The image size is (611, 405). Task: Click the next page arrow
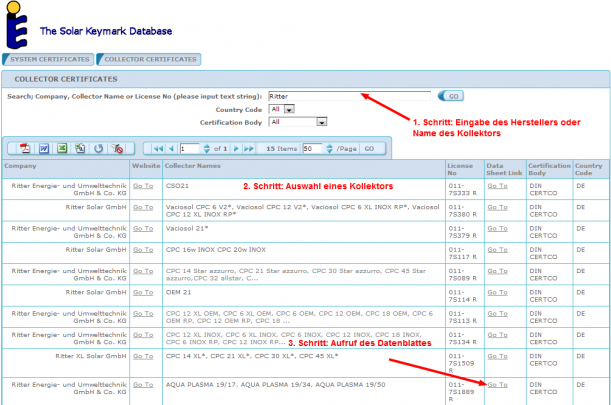point(231,148)
